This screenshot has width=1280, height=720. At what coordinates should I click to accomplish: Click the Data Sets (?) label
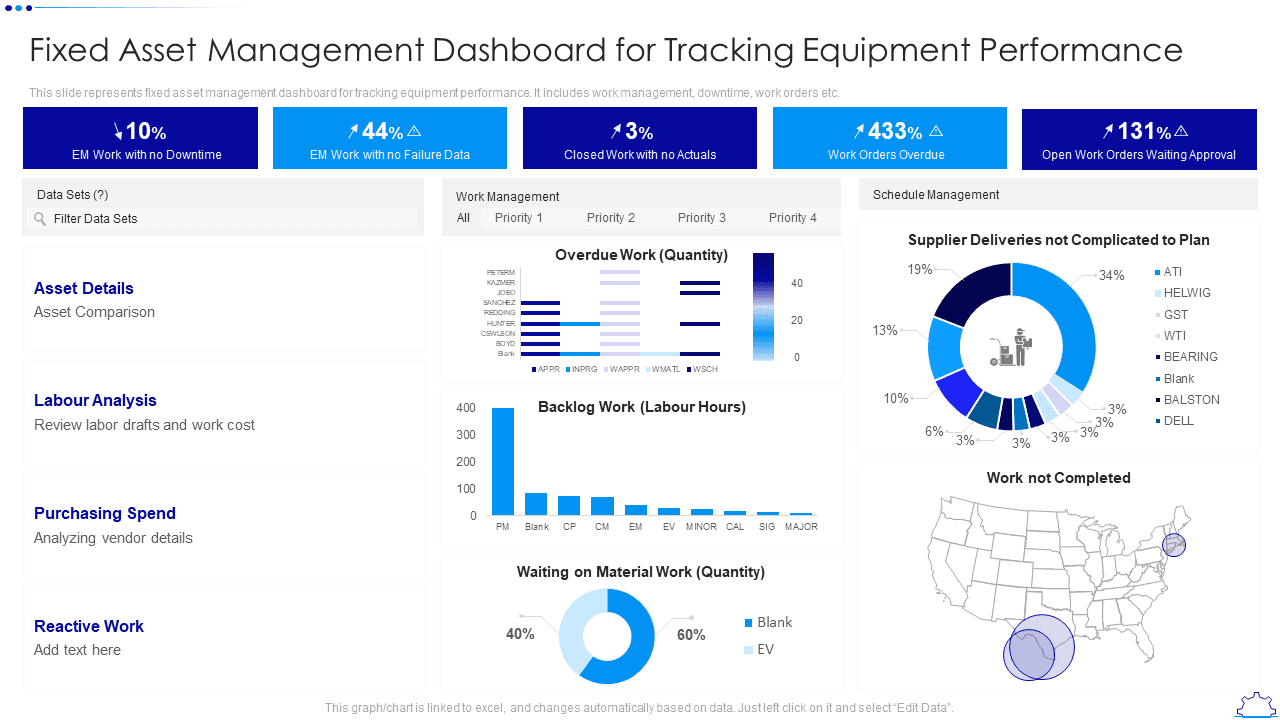73,195
